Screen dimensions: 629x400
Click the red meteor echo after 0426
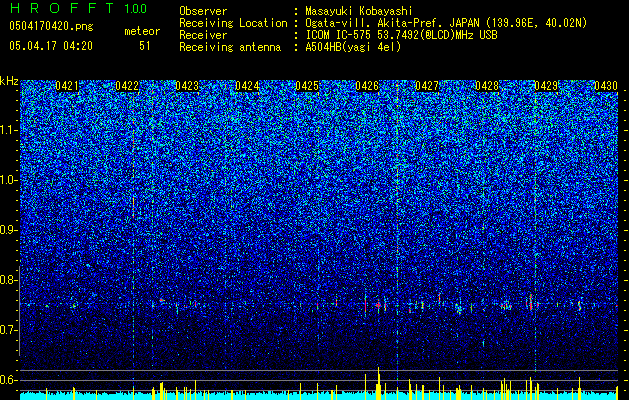(x=378, y=306)
